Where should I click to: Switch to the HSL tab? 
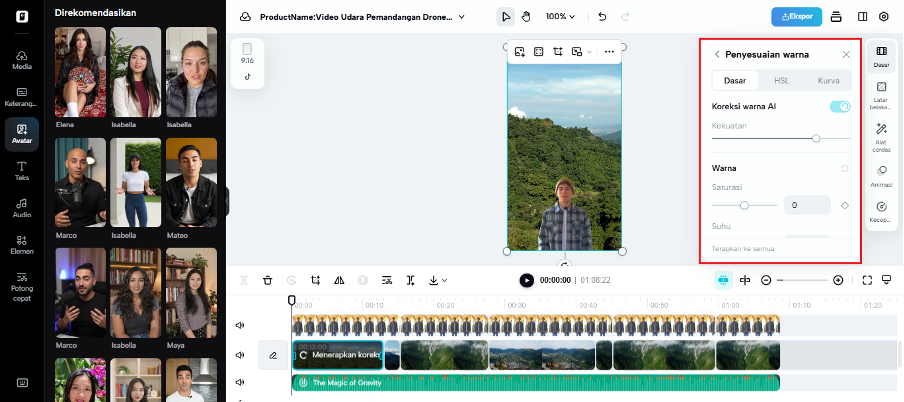point(782,80)
